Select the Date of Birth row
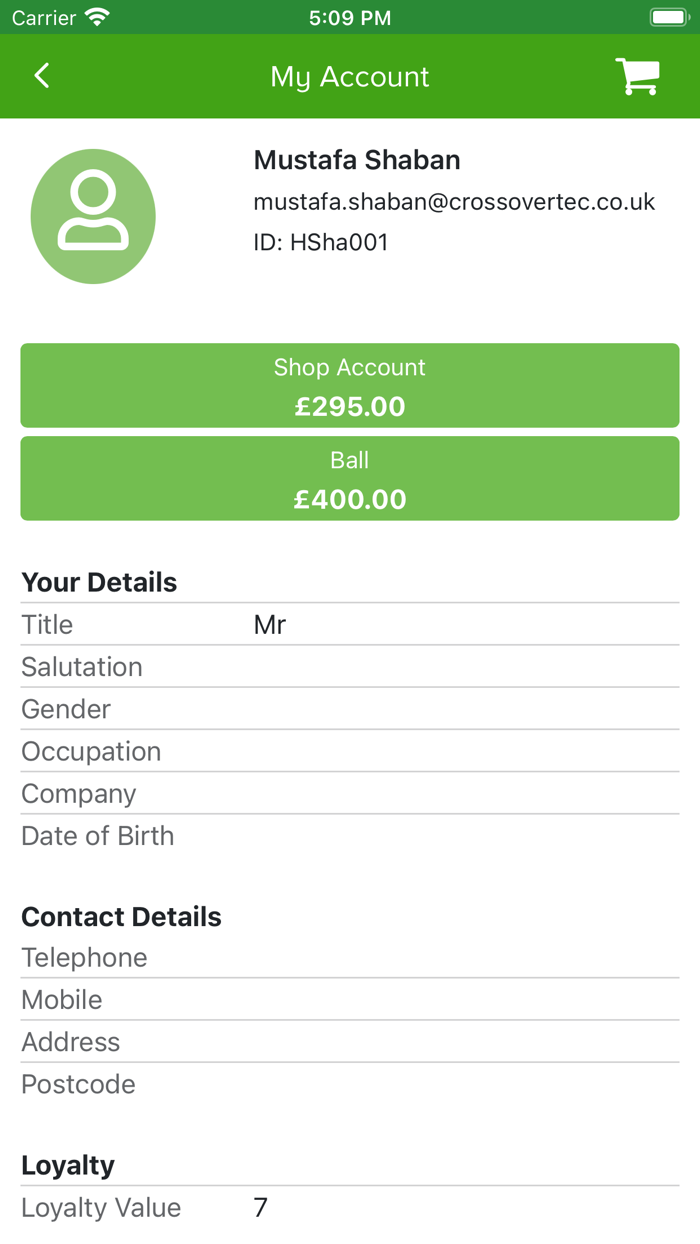This screenshot has width=700, height=1244. 350,836
